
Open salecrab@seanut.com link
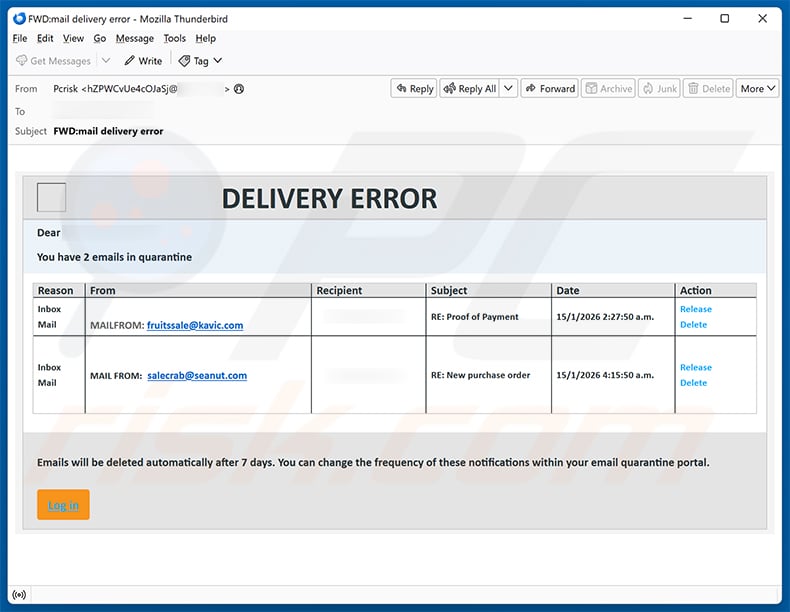[197, 375]
